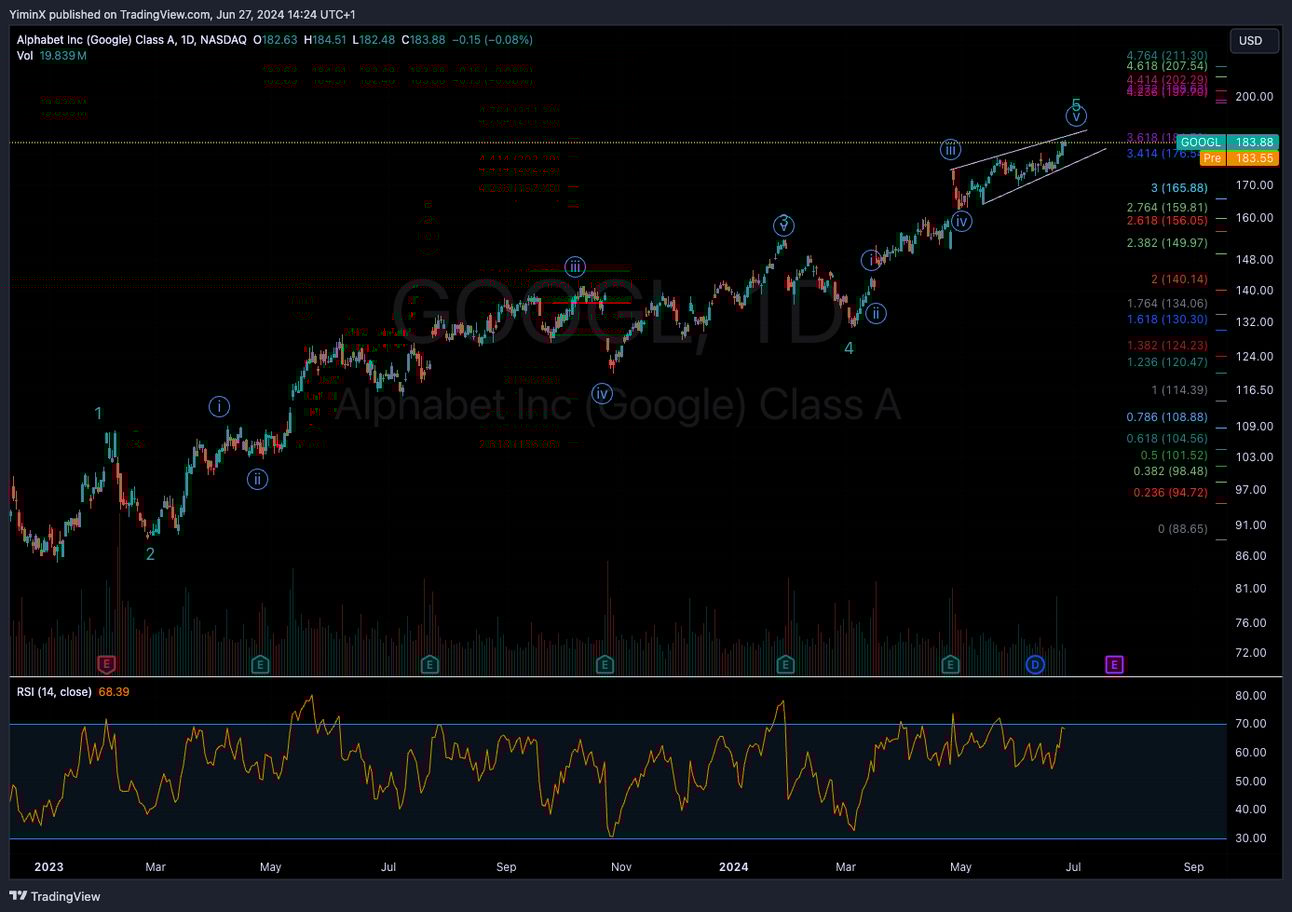Open the October 2023 teal earnings marker
Screen dimensions: 1292x912
604,664
